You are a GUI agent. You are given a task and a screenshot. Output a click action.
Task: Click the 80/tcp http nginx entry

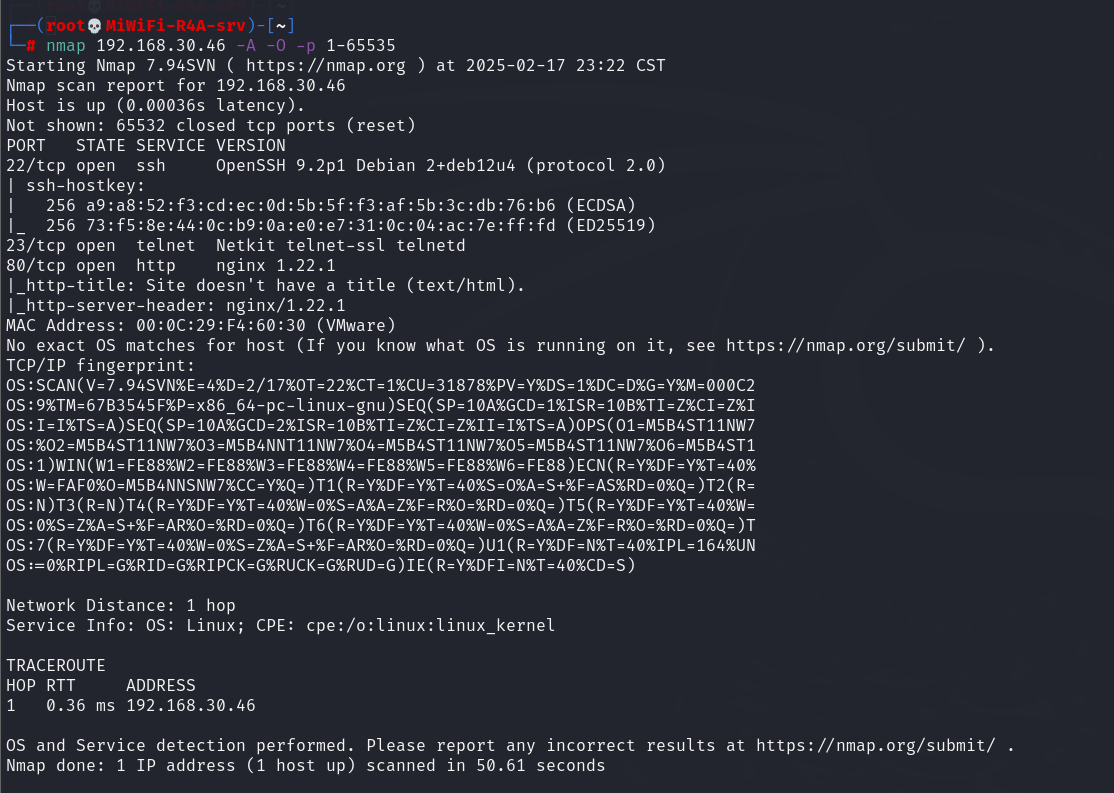(x=171, y=266)
